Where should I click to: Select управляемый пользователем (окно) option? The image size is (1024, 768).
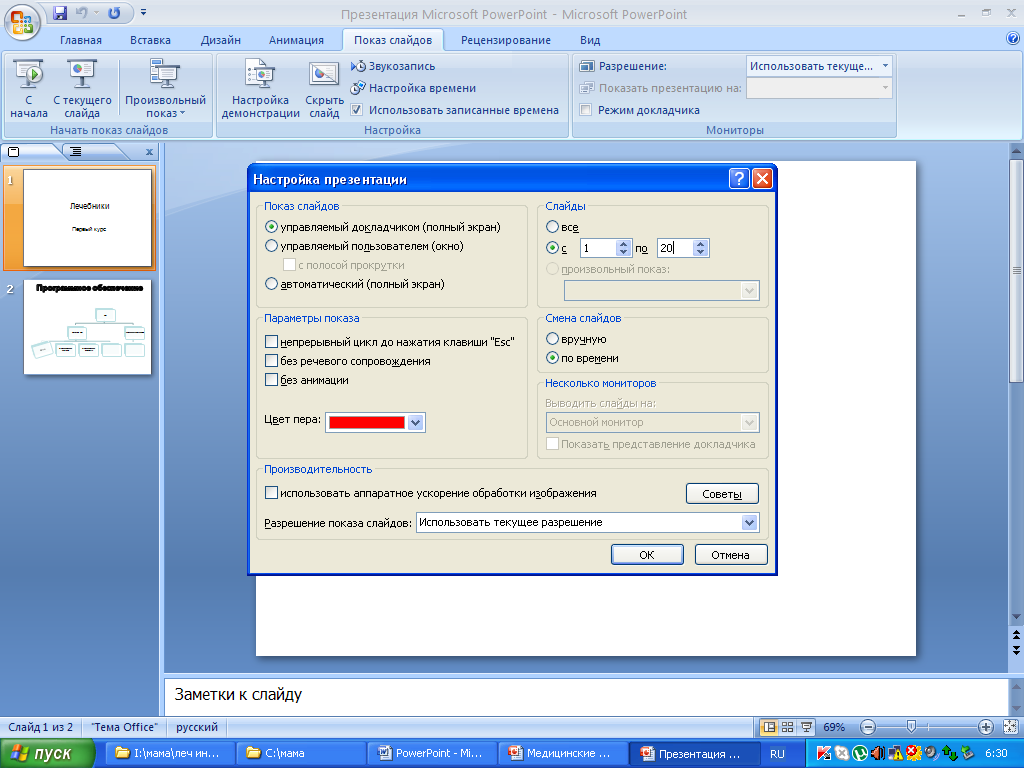pos(272,246)
